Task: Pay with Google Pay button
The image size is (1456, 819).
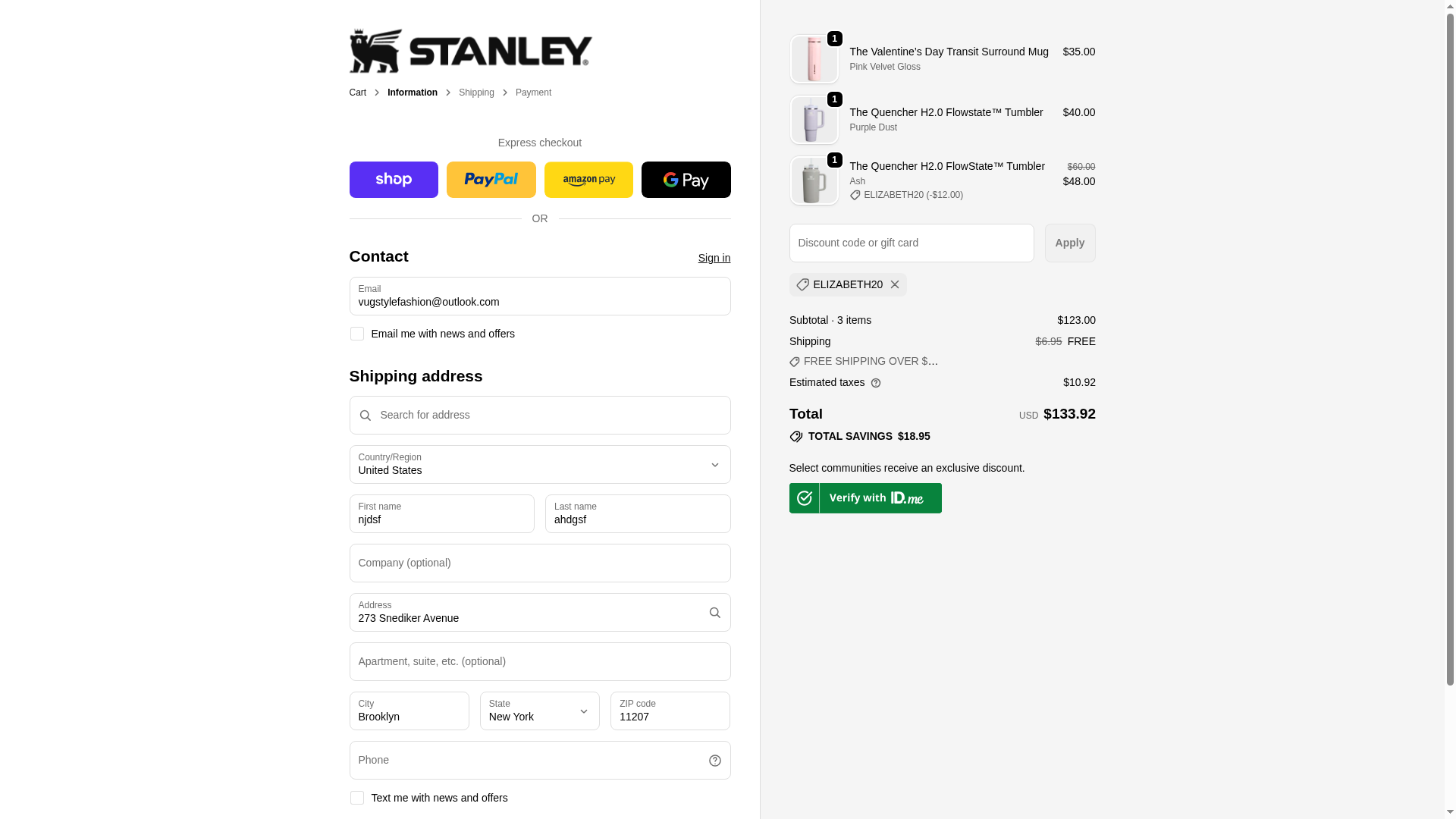Action: 686,180
